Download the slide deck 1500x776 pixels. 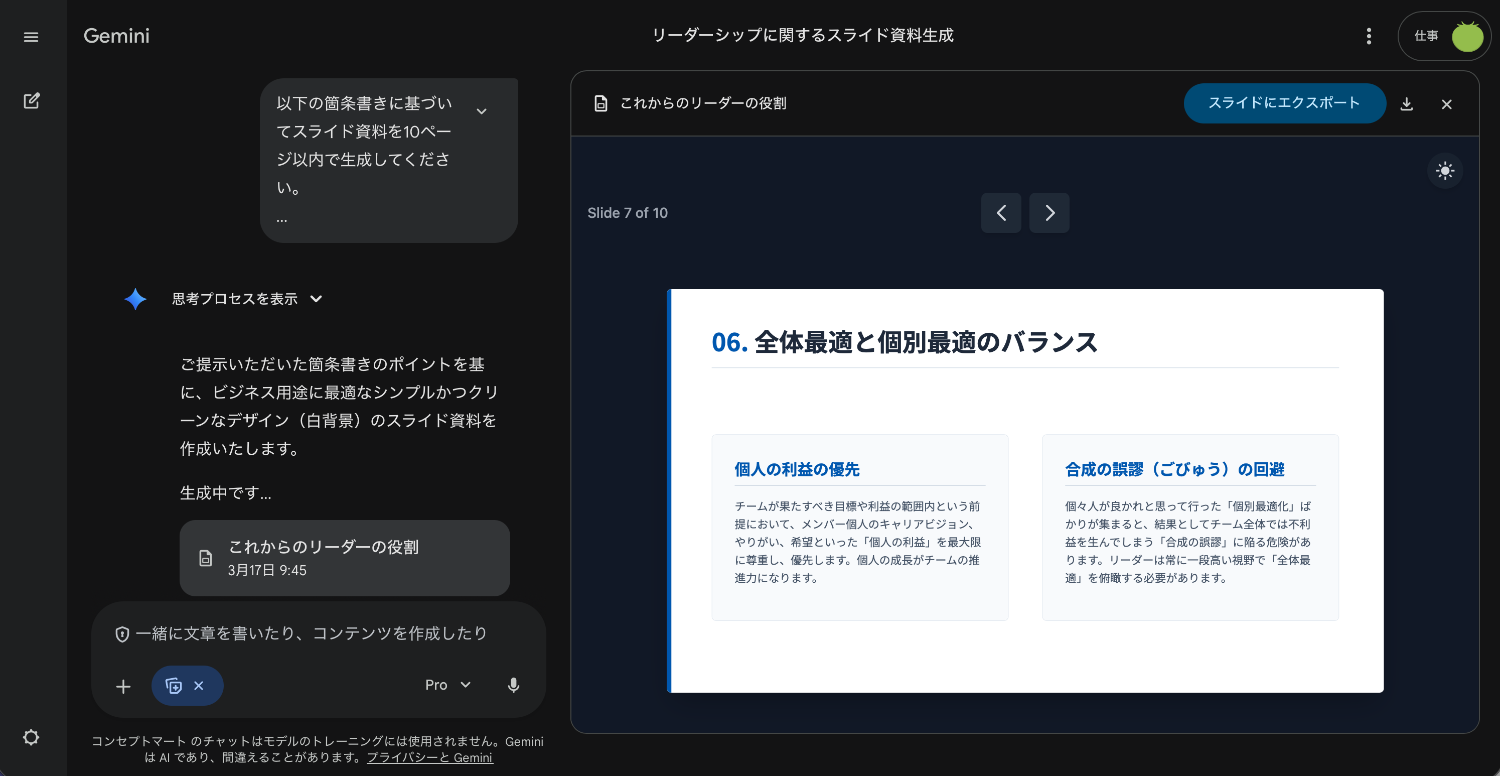click(1407, 104)
